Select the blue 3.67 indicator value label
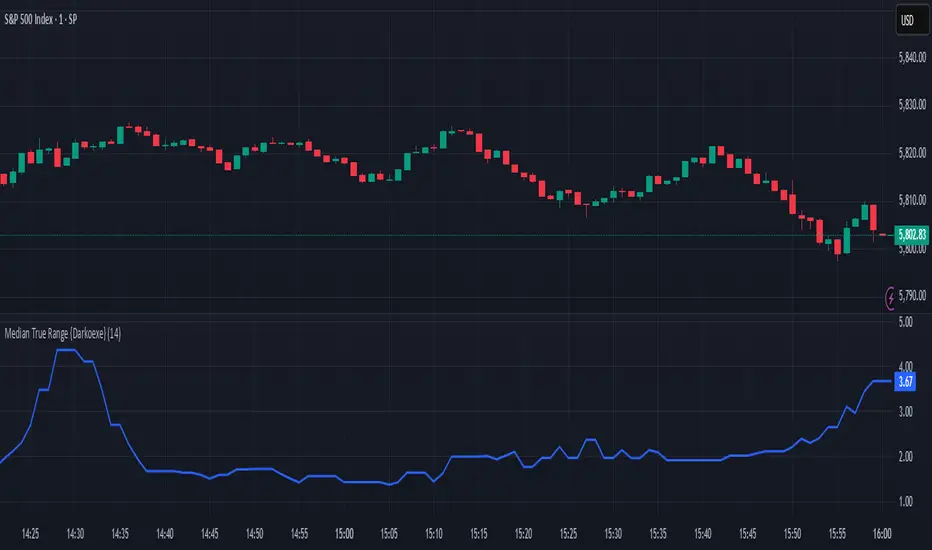The image size is (932, 550). 905,382
